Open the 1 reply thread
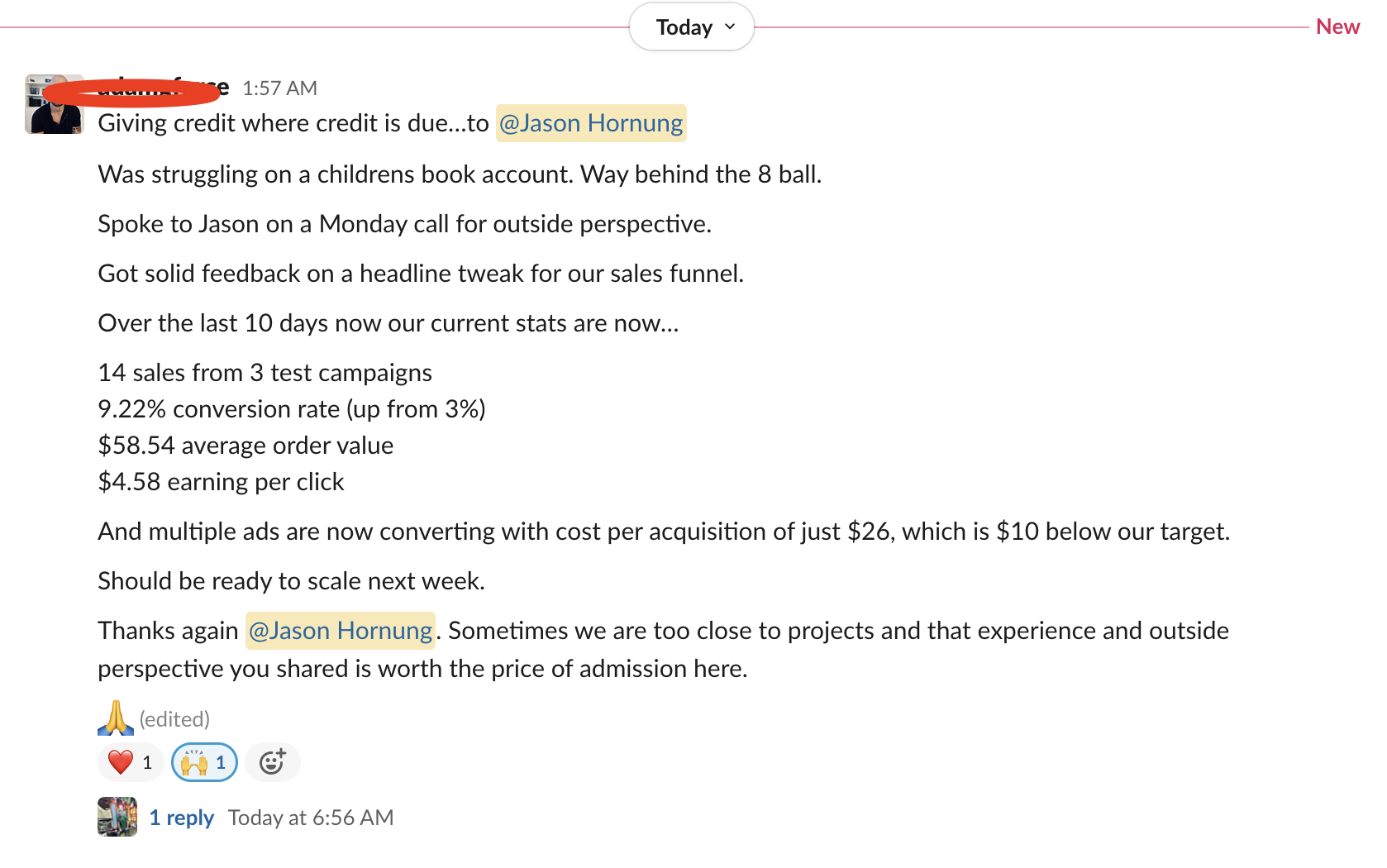 click(181, 818)
